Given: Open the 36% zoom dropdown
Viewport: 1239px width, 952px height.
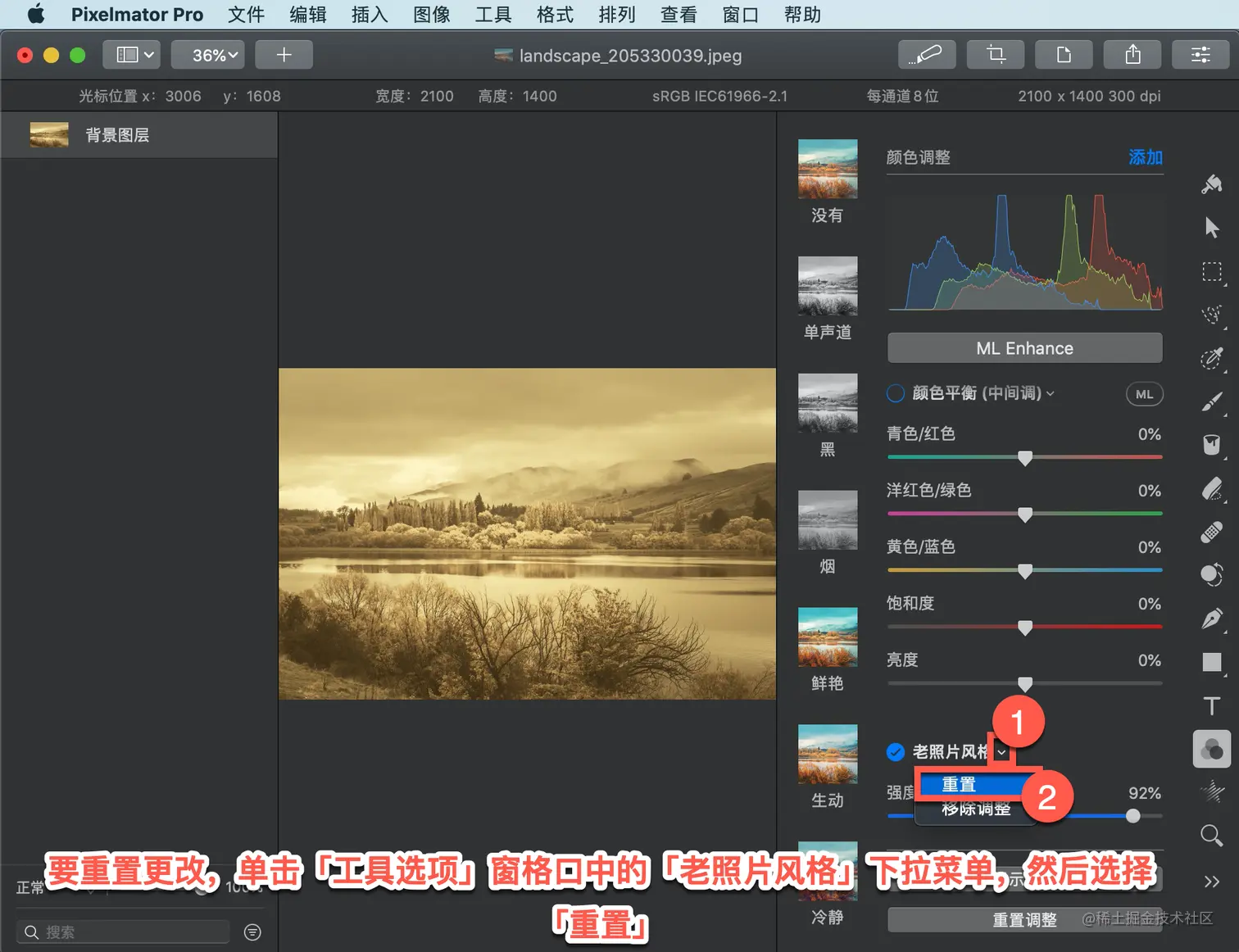Looking at the screenshot, I should 208,55.
